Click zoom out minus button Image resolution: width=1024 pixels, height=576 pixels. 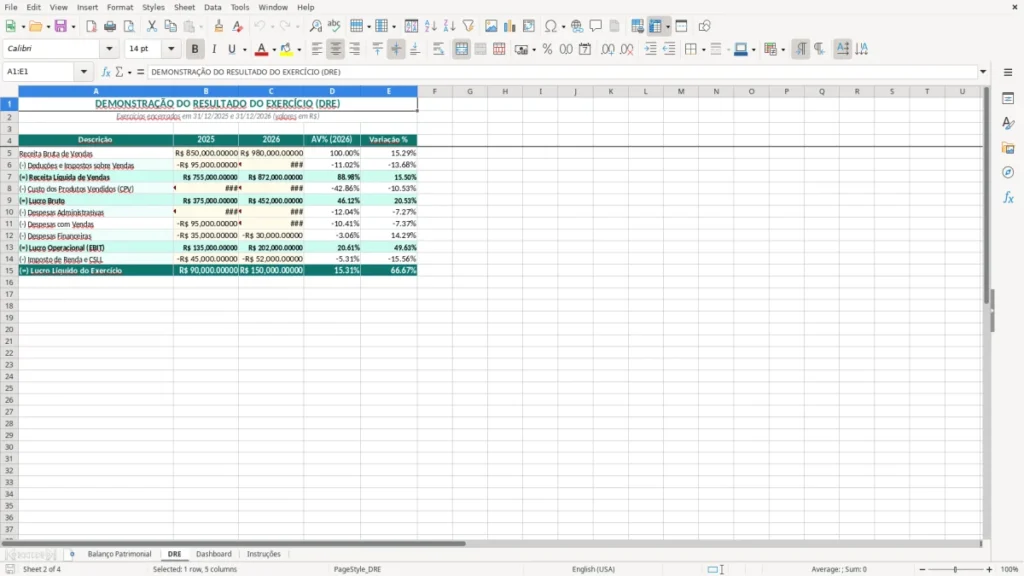coord(922,569)
